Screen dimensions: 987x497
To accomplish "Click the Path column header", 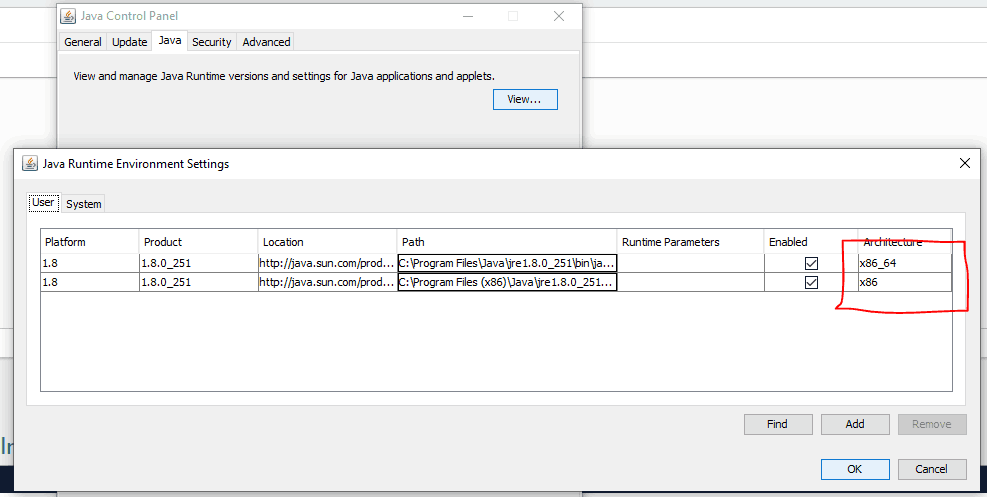I will point(507,242).
